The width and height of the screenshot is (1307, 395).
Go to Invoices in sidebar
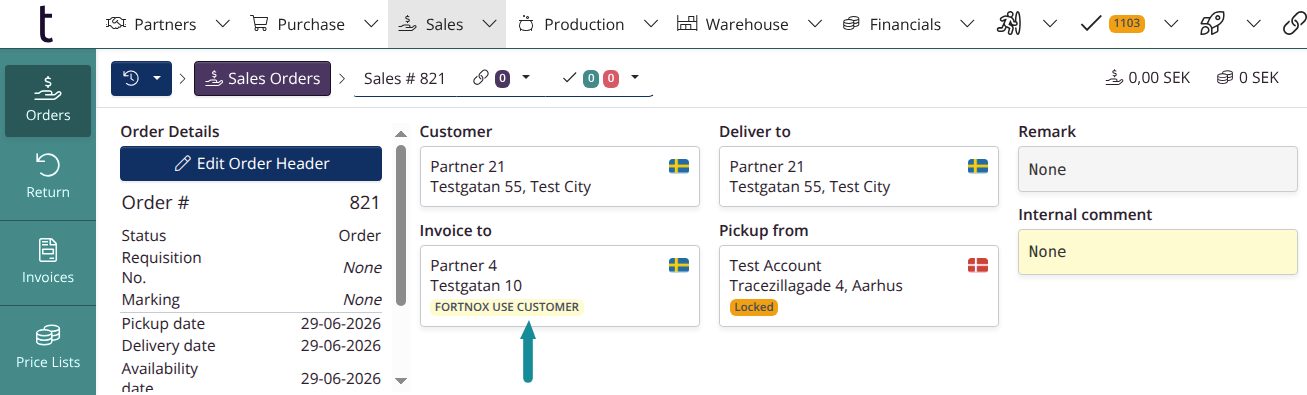(48, 262)
